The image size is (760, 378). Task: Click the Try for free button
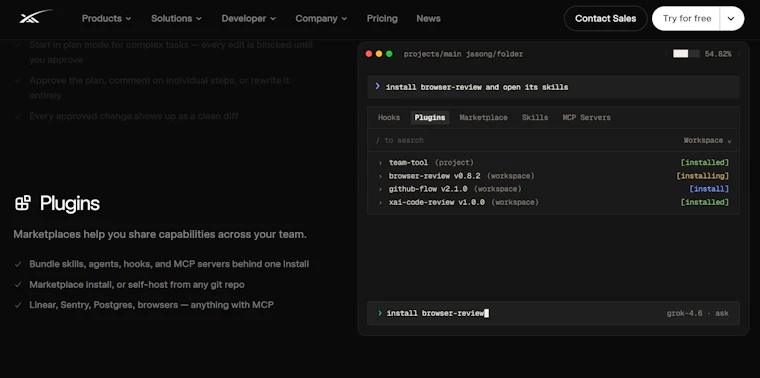[687, 18]
